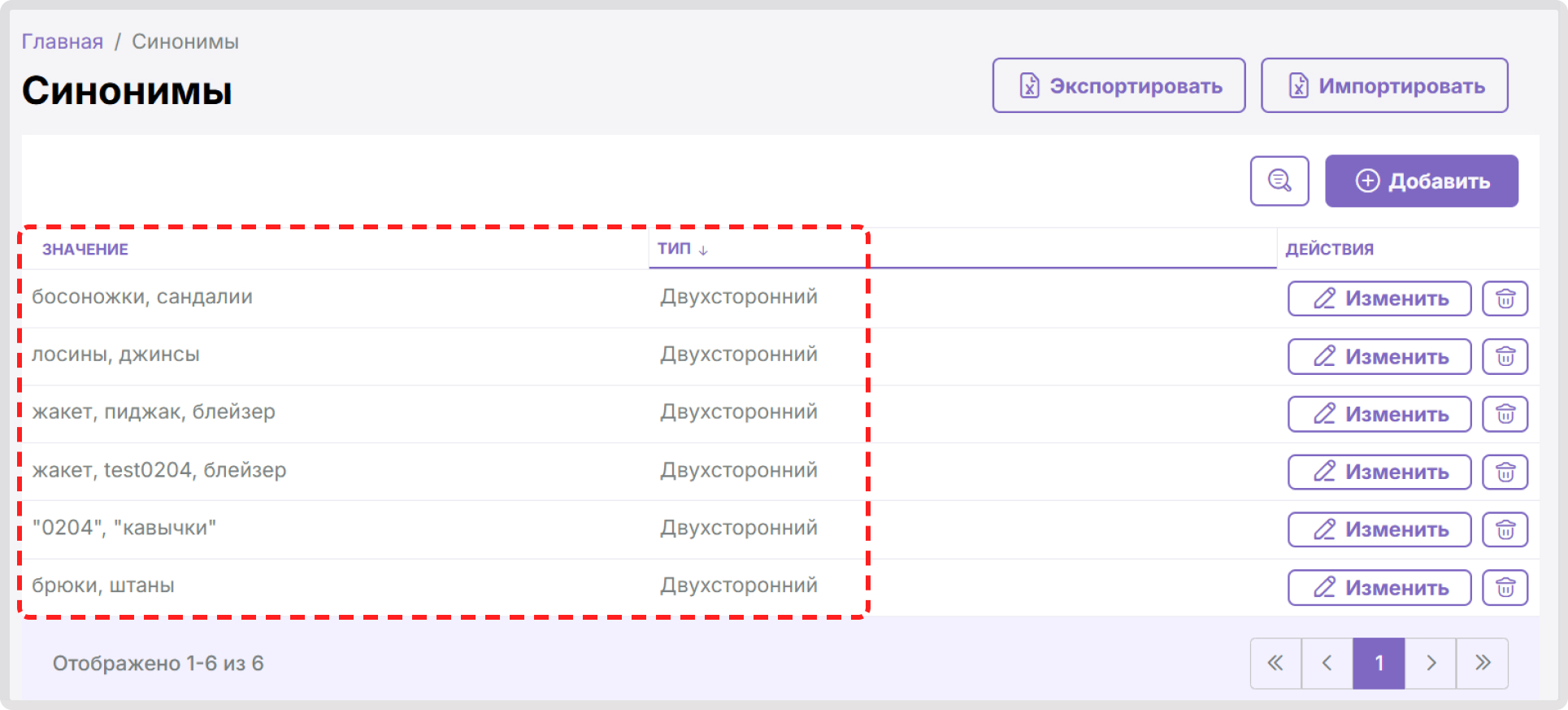Click Двухсторонний in the "босоножки, сандалии" row
This screenshot has width=1568, height=710.
[x=739, y=297]
